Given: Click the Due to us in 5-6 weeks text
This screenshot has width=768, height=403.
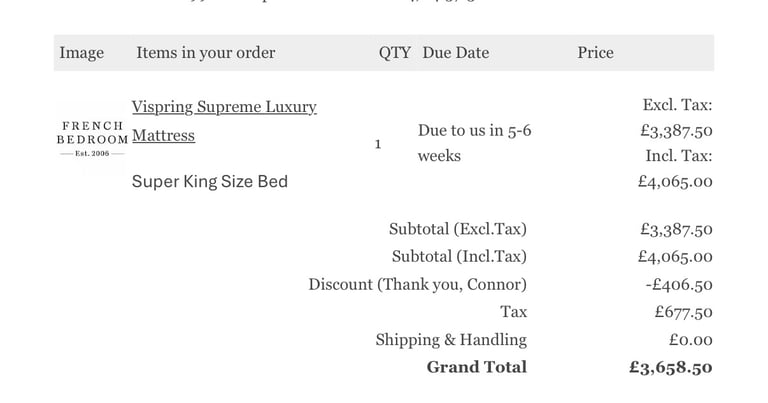Looking at the screenshot, I should tap(474, 143).
